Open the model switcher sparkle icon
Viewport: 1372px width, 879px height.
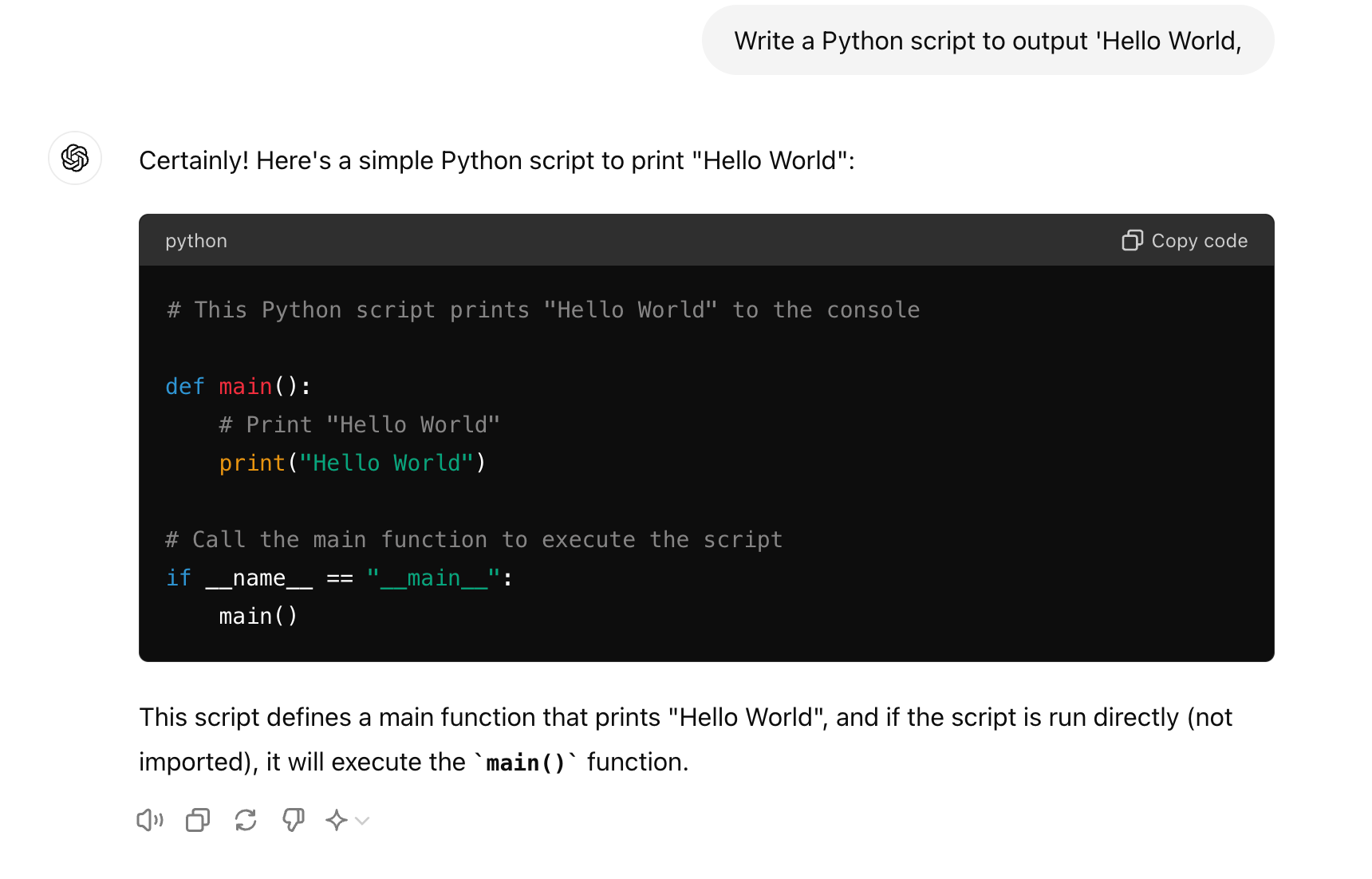click(x=336, y=819)
